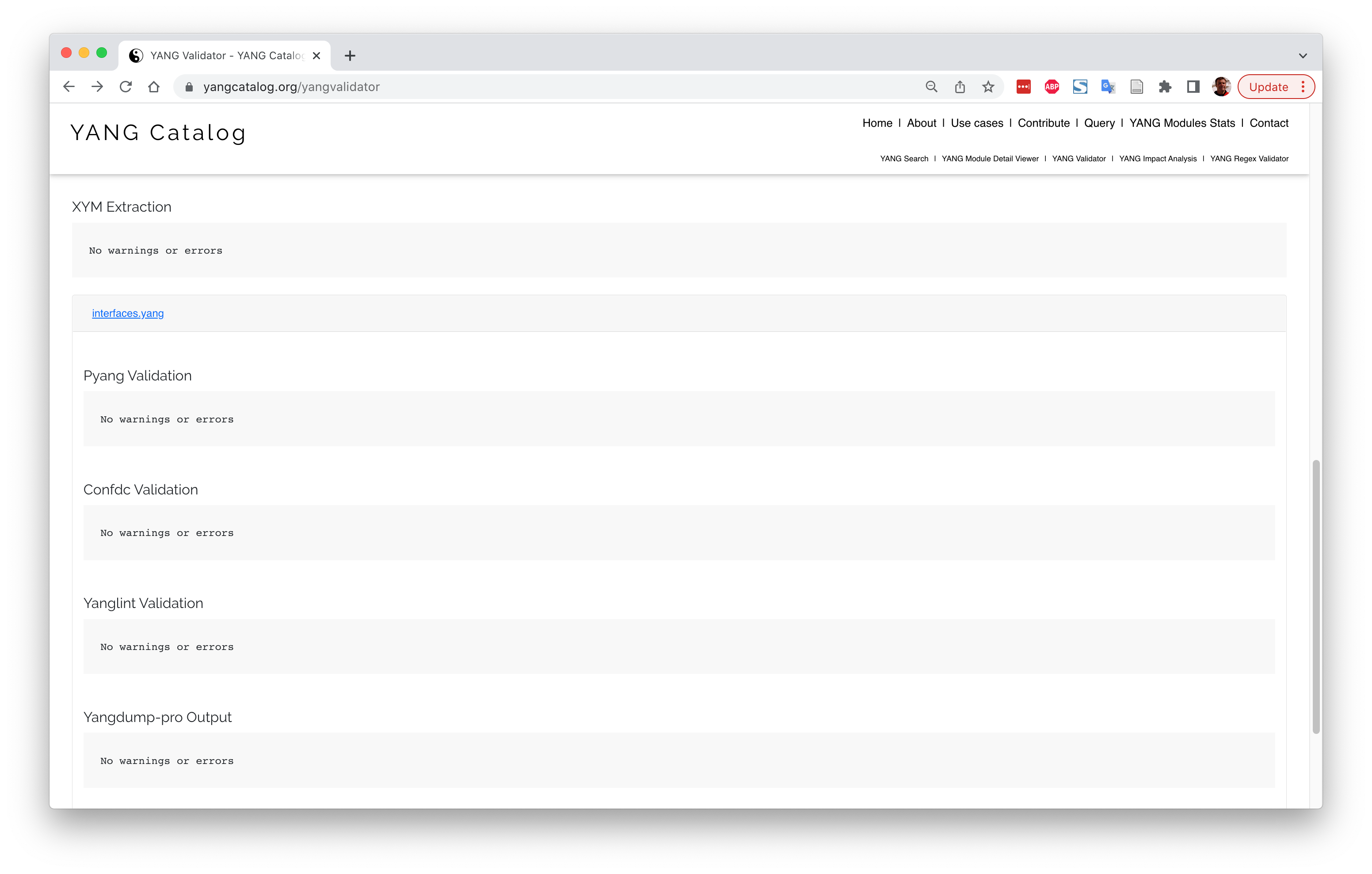Open the Adblock Plus extension
1372x874 pixels.
coord(1051,87)
